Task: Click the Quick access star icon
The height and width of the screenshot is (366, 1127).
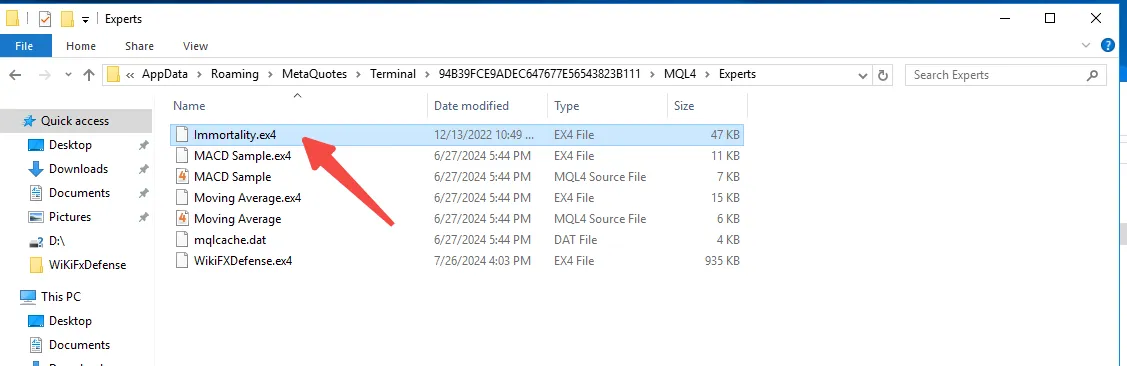Action: point(28,121)
